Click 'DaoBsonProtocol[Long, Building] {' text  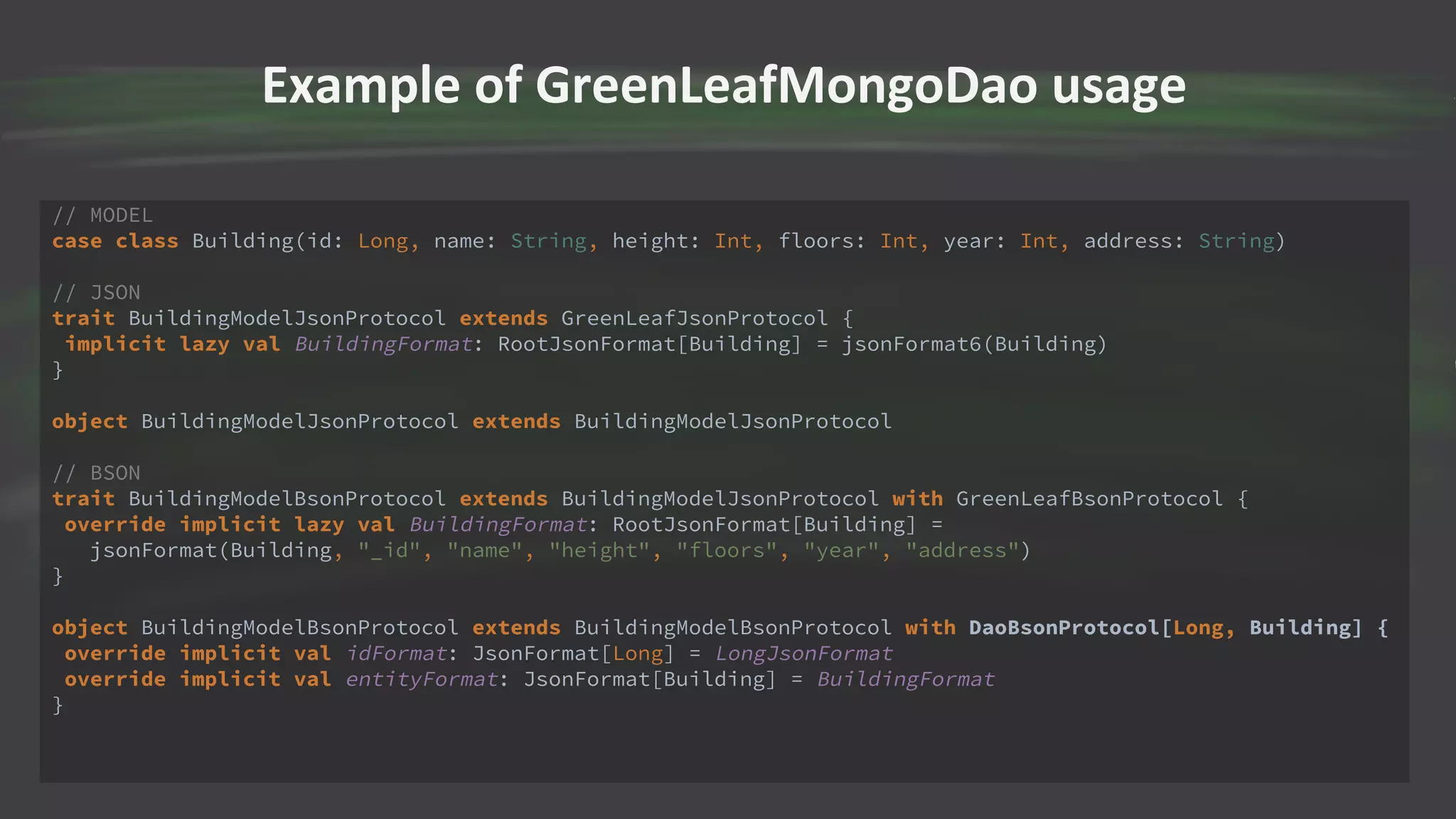click(x=1178, y=628)
